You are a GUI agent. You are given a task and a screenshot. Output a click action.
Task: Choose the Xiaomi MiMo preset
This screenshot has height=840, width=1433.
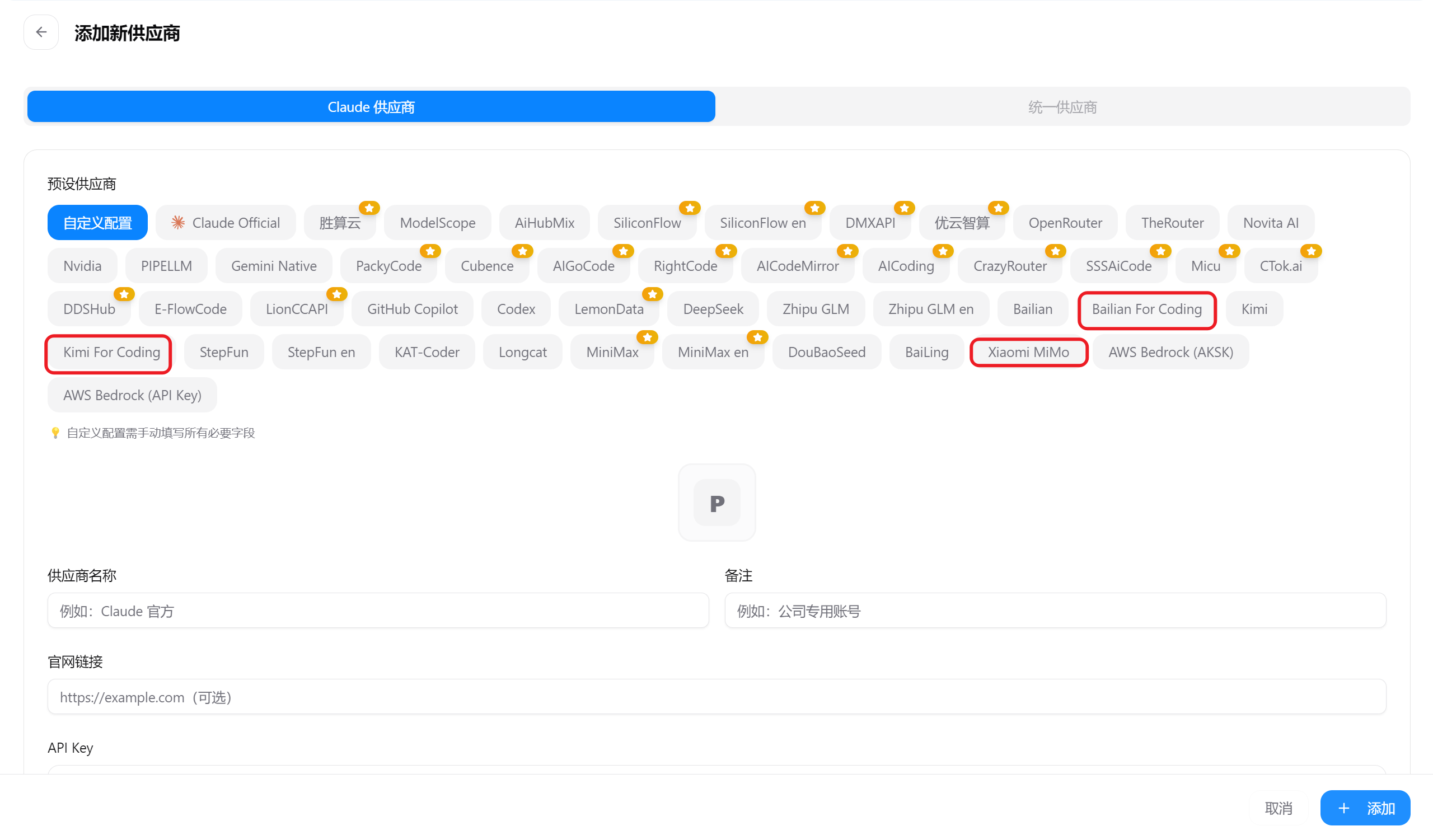coord(1028,352)
